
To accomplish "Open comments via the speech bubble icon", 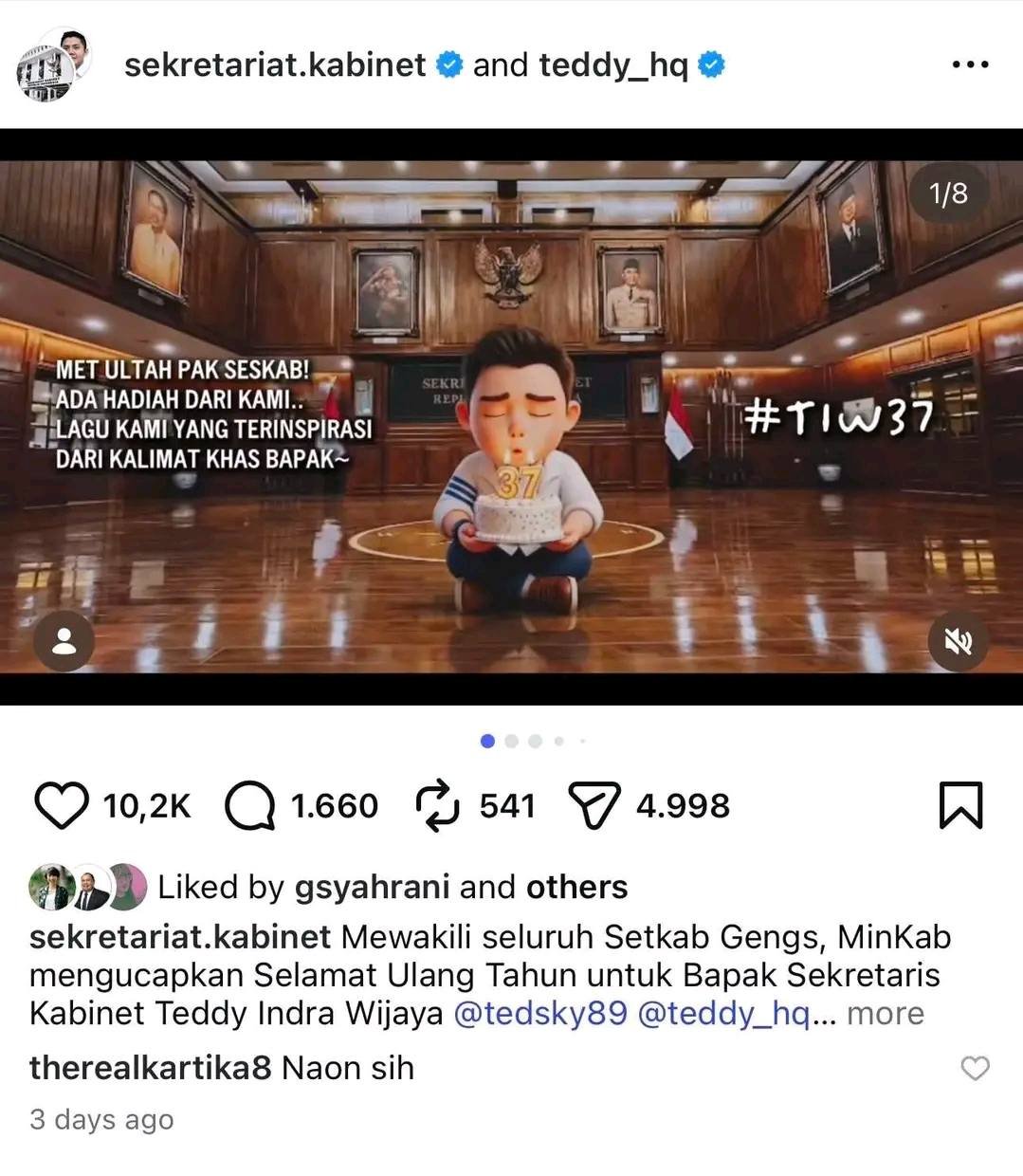I will tap(250, 806).
